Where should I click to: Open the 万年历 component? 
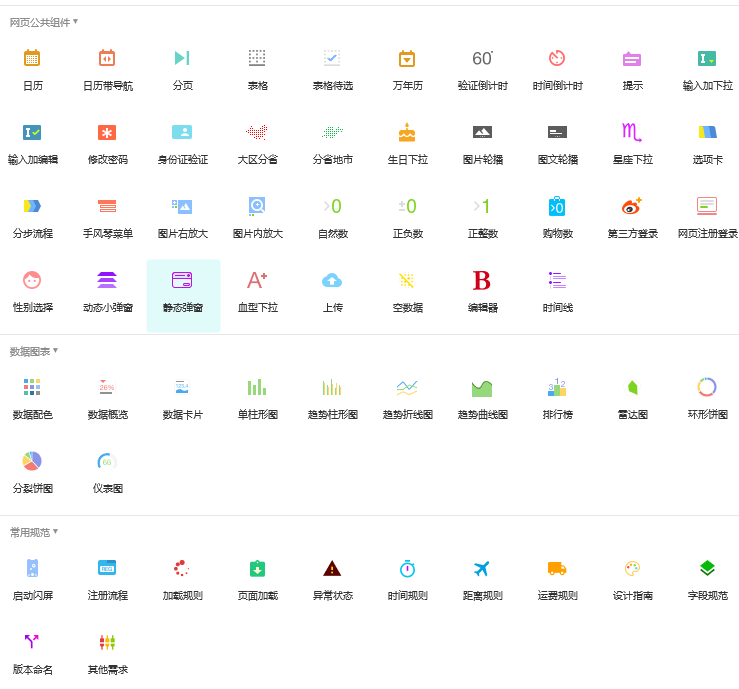[407, 58]
